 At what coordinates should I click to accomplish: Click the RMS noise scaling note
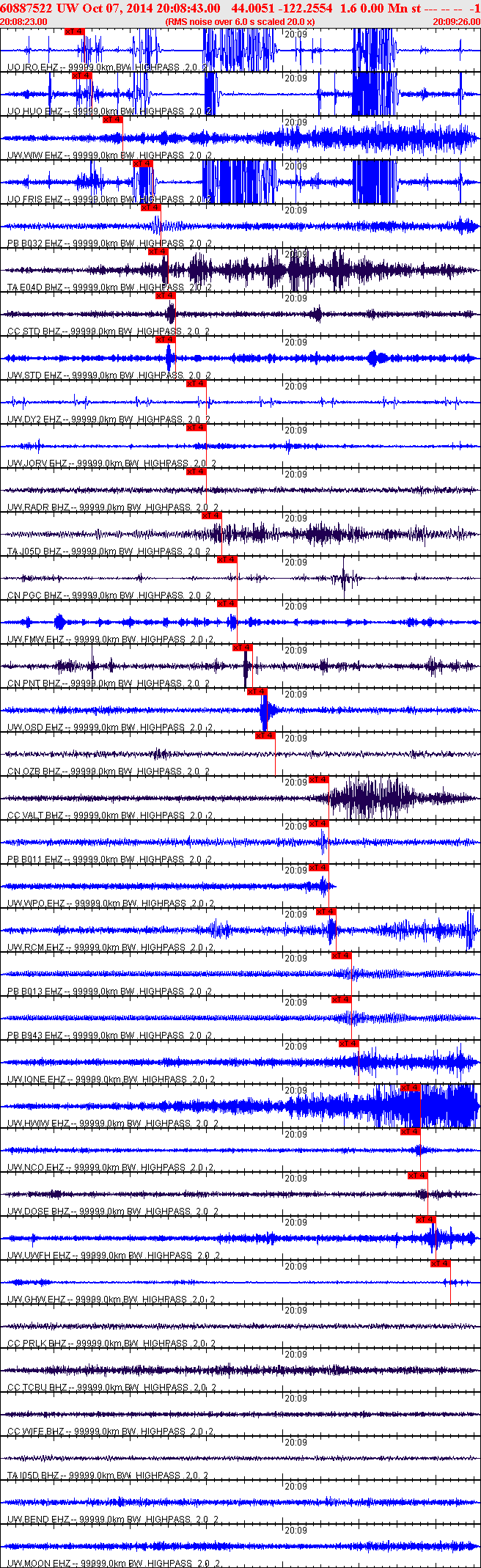(240, 22)
